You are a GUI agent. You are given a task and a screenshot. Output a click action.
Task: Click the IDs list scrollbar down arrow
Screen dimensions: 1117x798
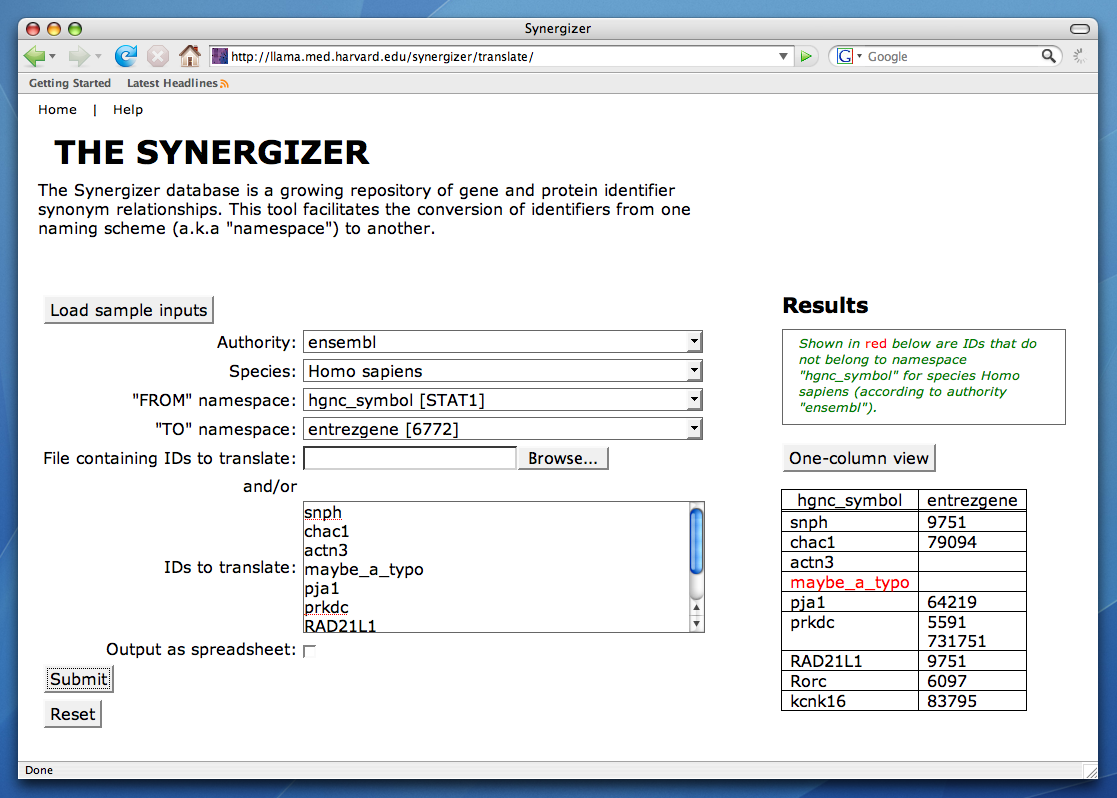click(696, 624)
